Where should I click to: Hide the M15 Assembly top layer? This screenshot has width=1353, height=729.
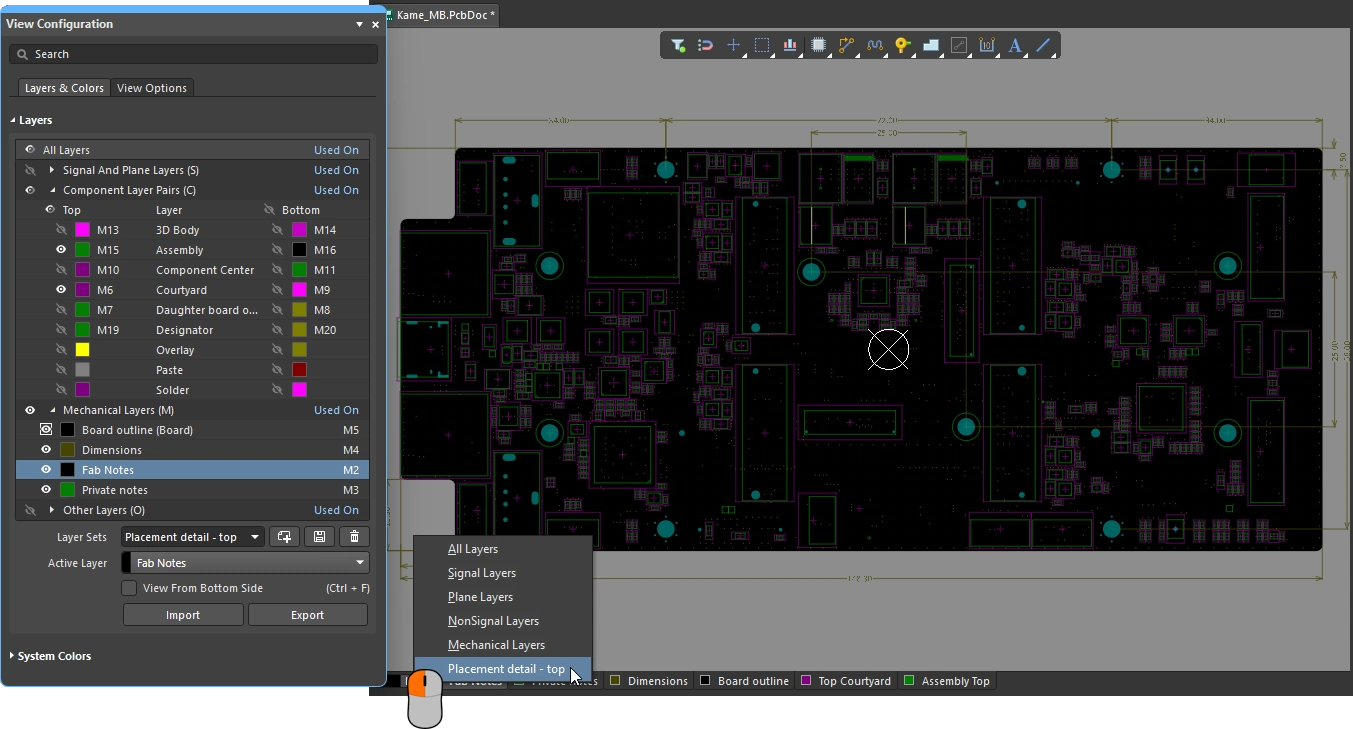coord(61,250)
